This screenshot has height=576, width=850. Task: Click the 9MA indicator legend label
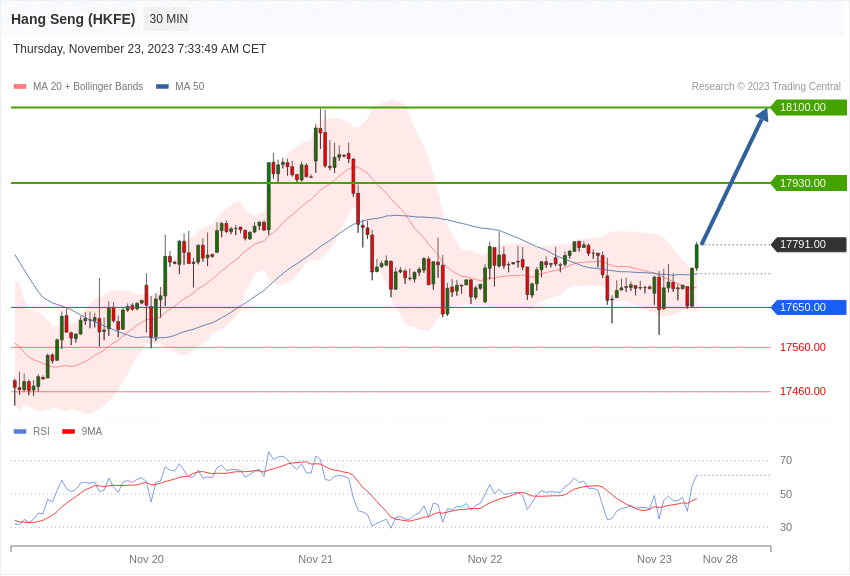point(92,431)
